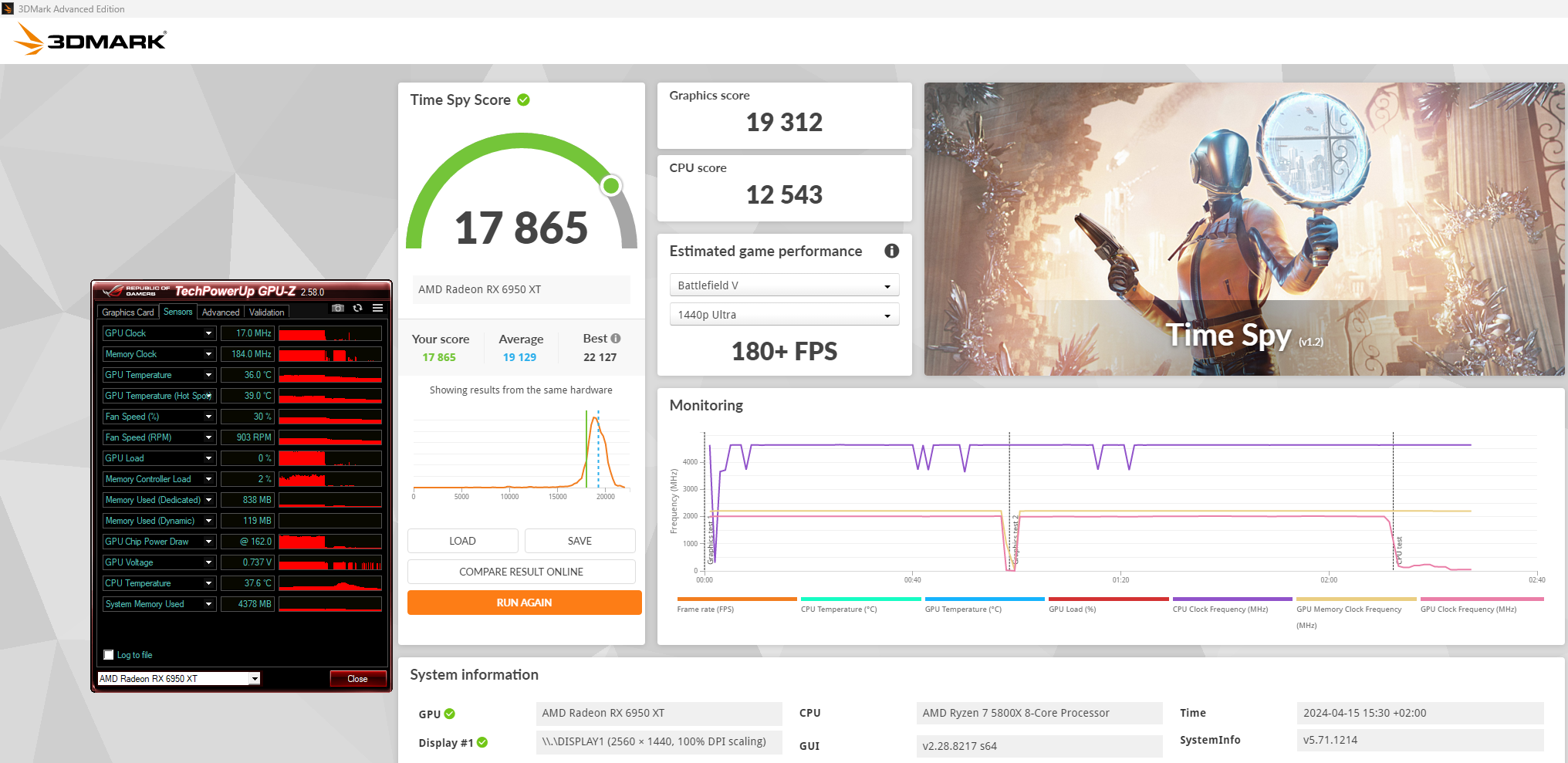Click Your score value 17 865
The height and width of the screenshot is (763, 1568).
[x=439, y=357]
